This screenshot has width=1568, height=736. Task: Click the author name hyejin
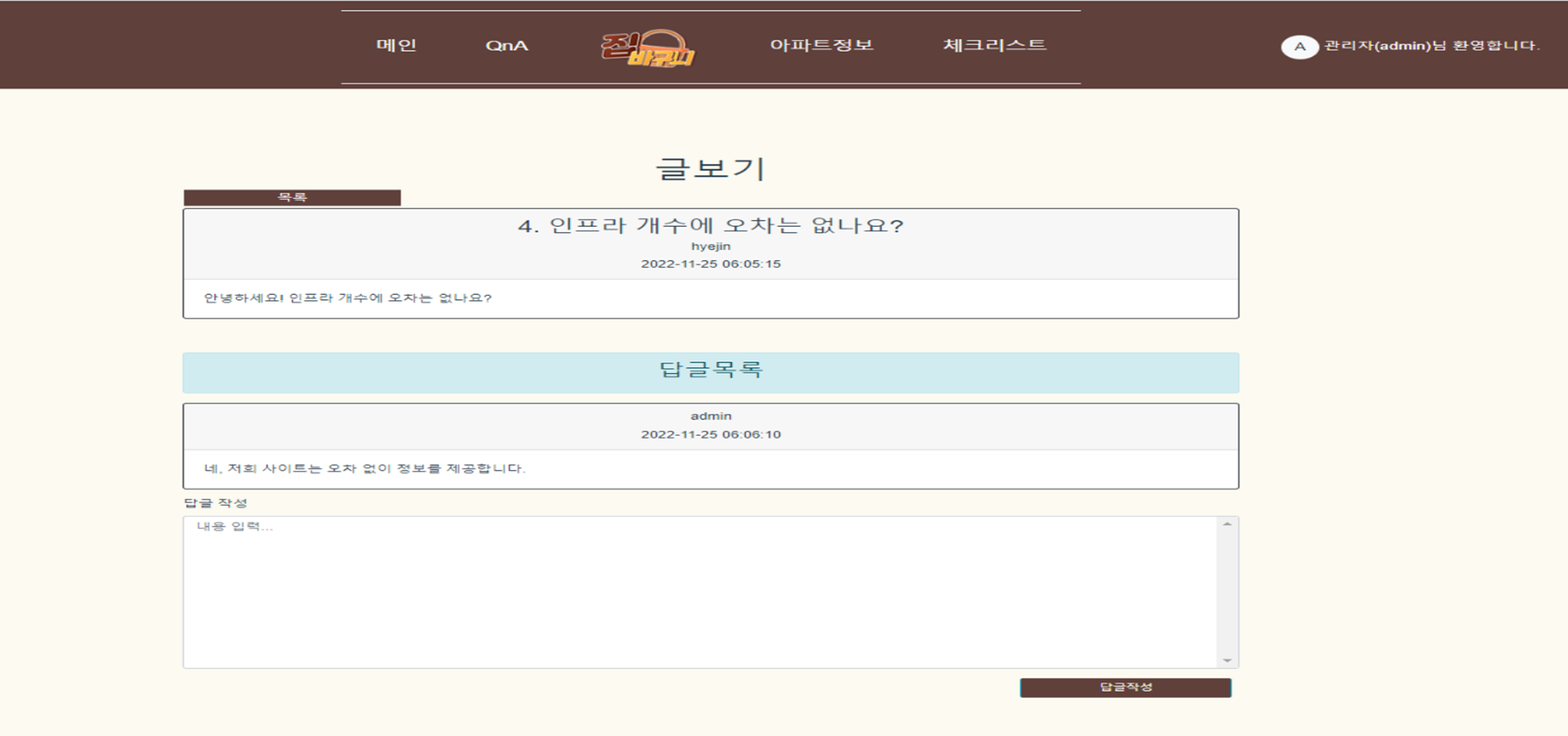[711, 247]
